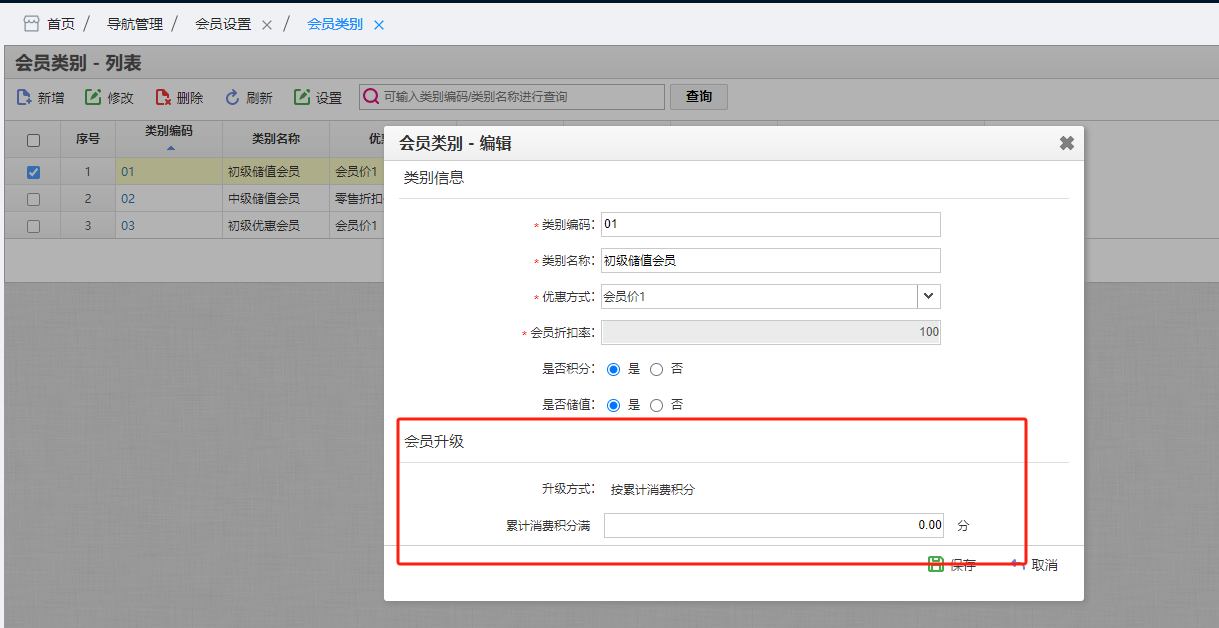Click the home icon in breadcrumb
The height and width of the screenshot is (628, 1219).
tap(31, 23)
